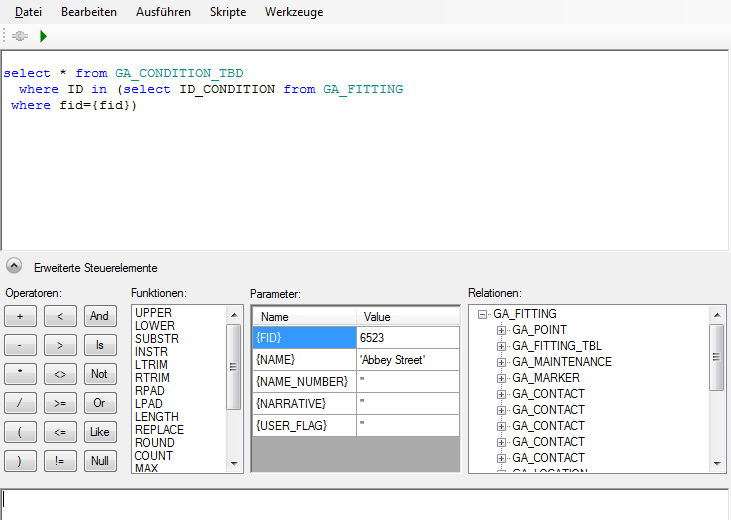Open the Datei menu
The height and width of the screenshot is (520, 731).
coord(28,12)
